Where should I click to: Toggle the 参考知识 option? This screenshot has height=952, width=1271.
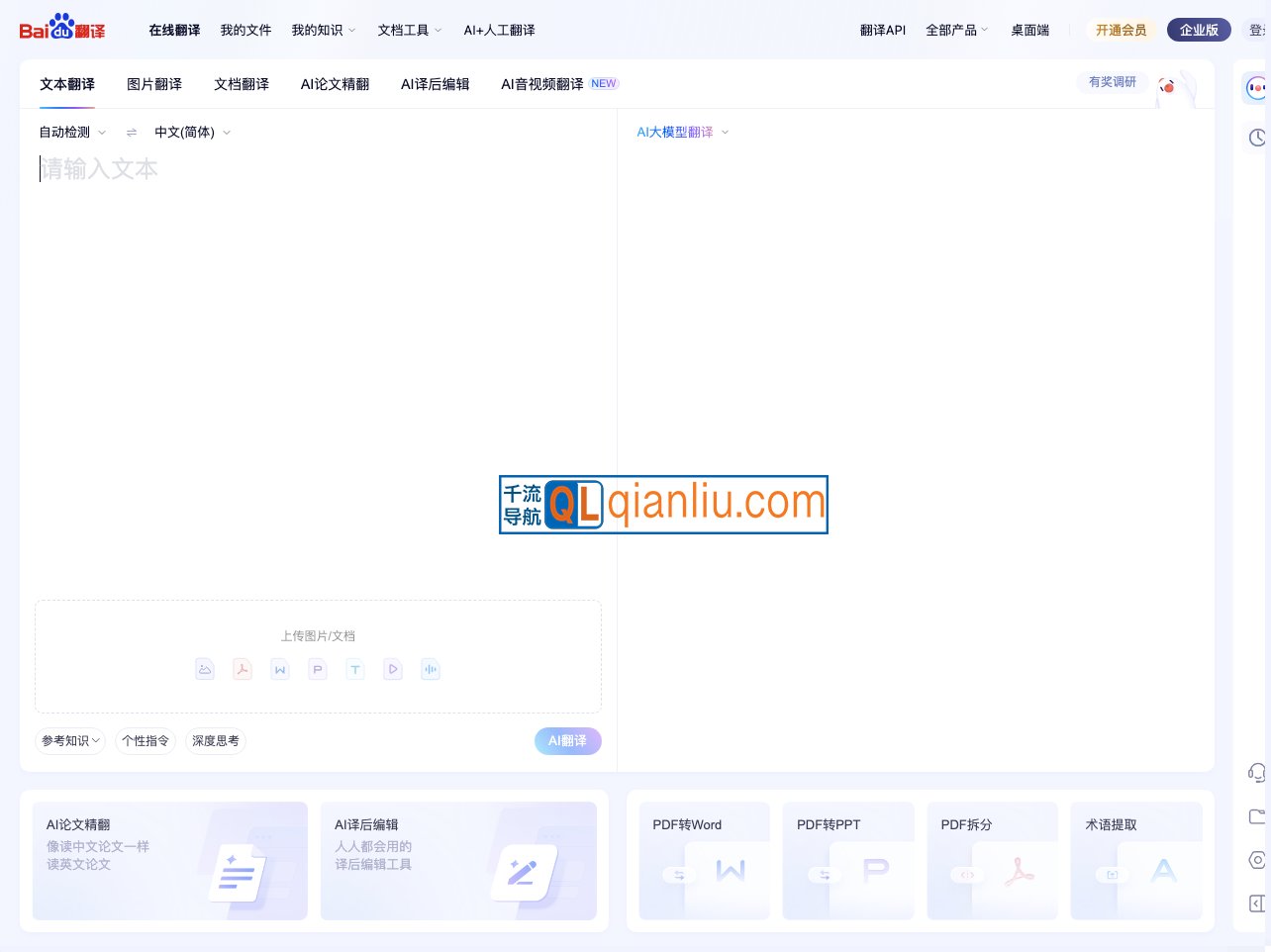click(69, 740)
